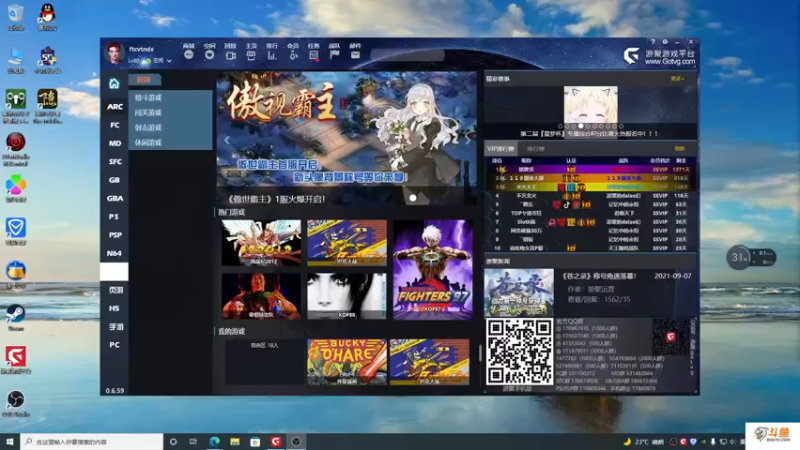Screen dimensions: 800x450
Task: Show previous banner with left arrow
Action: click(227, 140)
